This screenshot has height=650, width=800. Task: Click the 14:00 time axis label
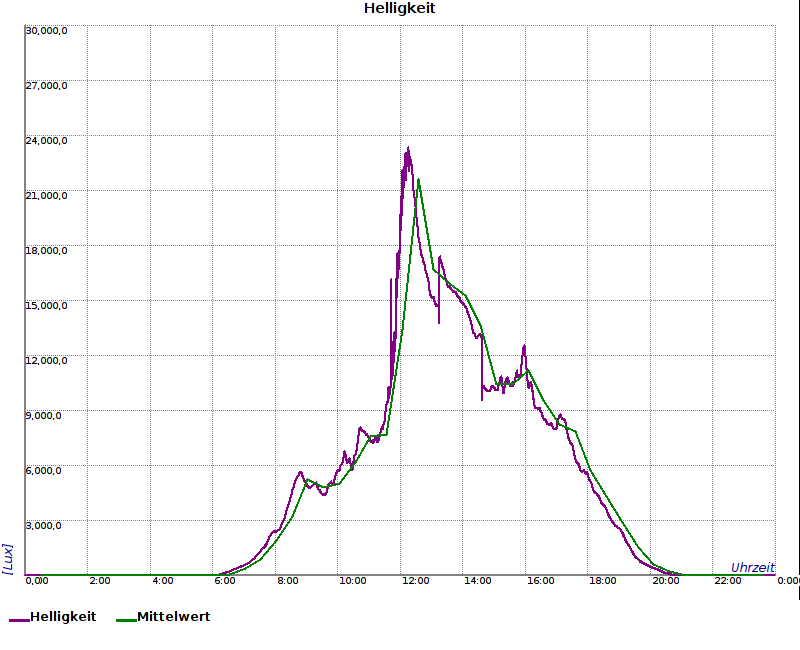point(478,581)
